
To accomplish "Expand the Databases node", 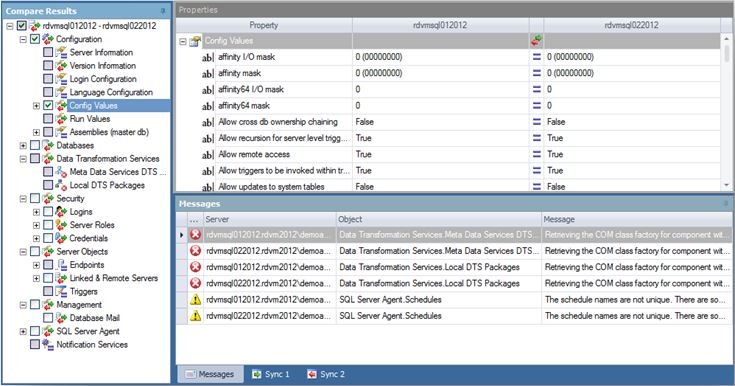I will pos(23,145).
